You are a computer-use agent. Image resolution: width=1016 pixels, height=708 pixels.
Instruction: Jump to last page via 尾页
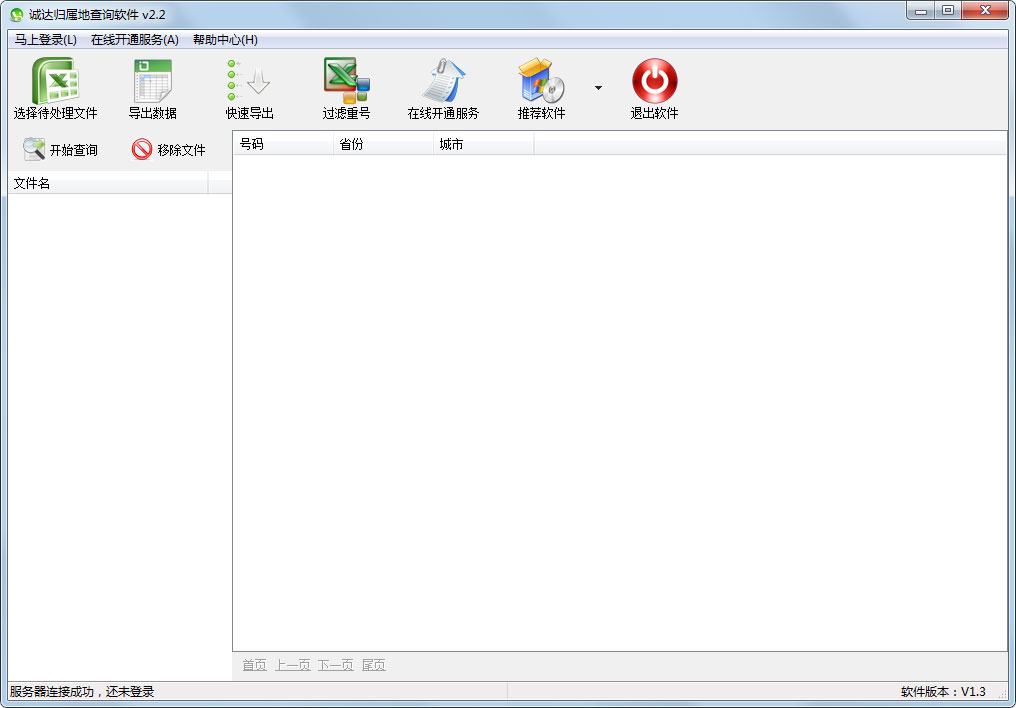click(373, 665)
